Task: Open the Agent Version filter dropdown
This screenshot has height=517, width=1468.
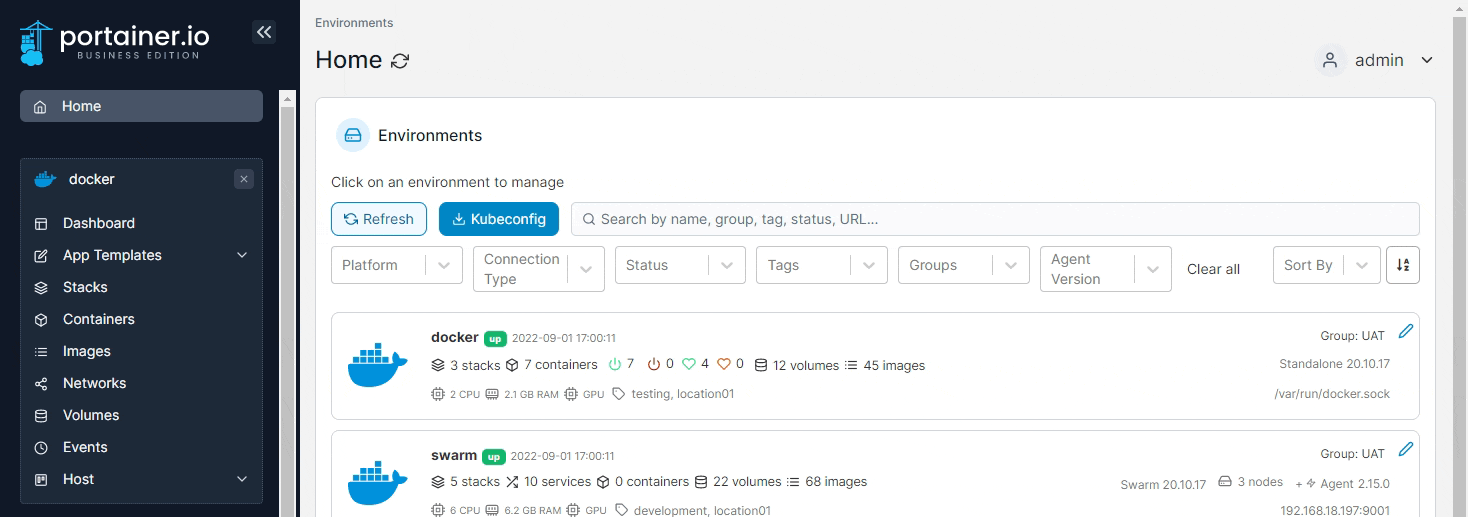Action: coord(1106,269)
